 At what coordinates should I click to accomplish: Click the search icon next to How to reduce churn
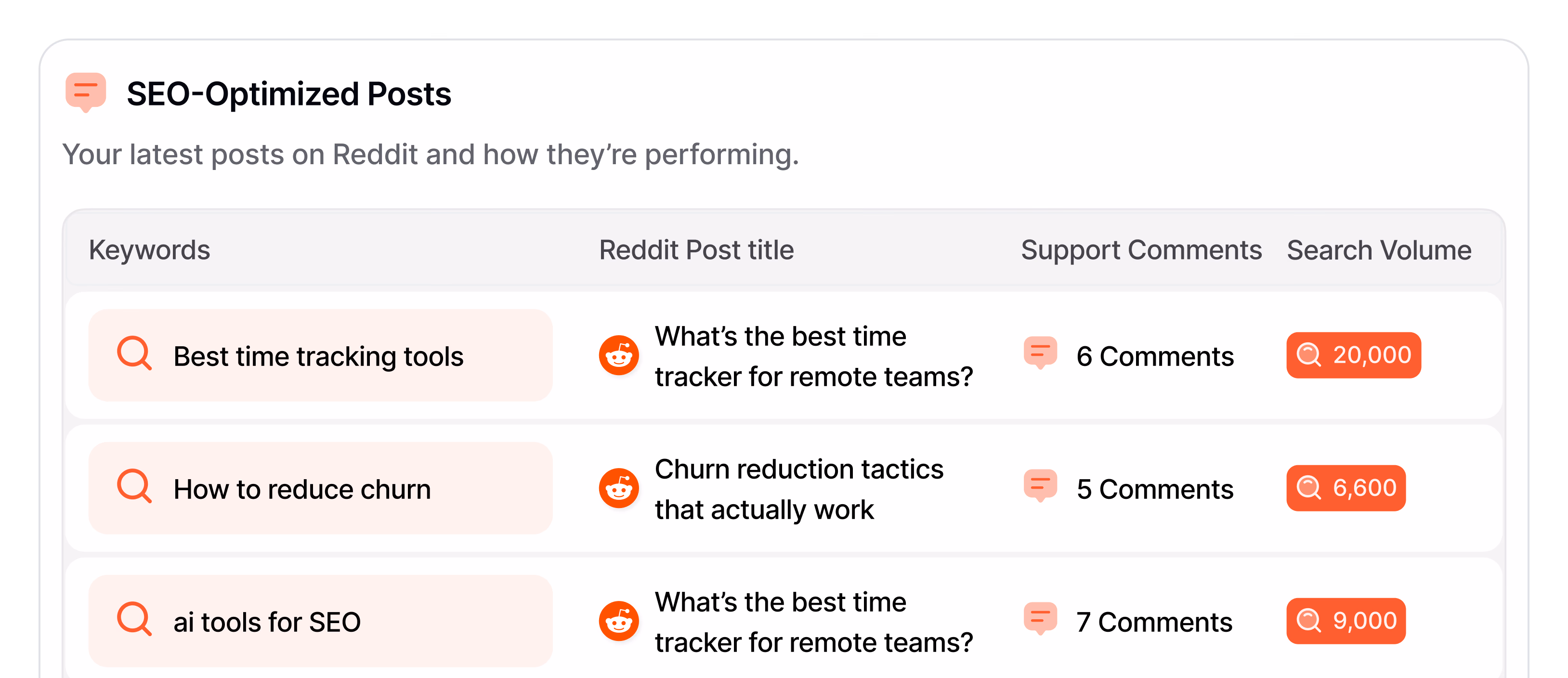(135, 487)
